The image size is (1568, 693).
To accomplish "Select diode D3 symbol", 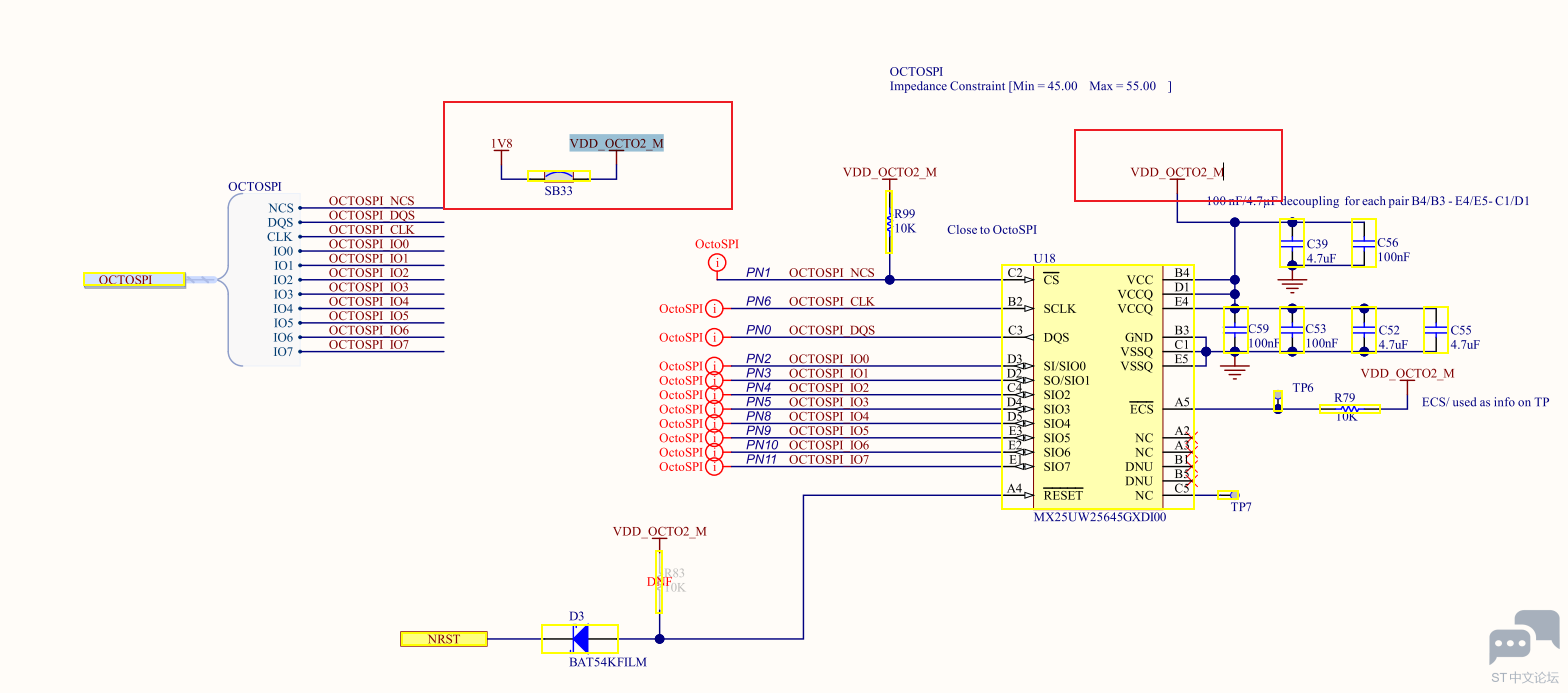I will [580, 639].
